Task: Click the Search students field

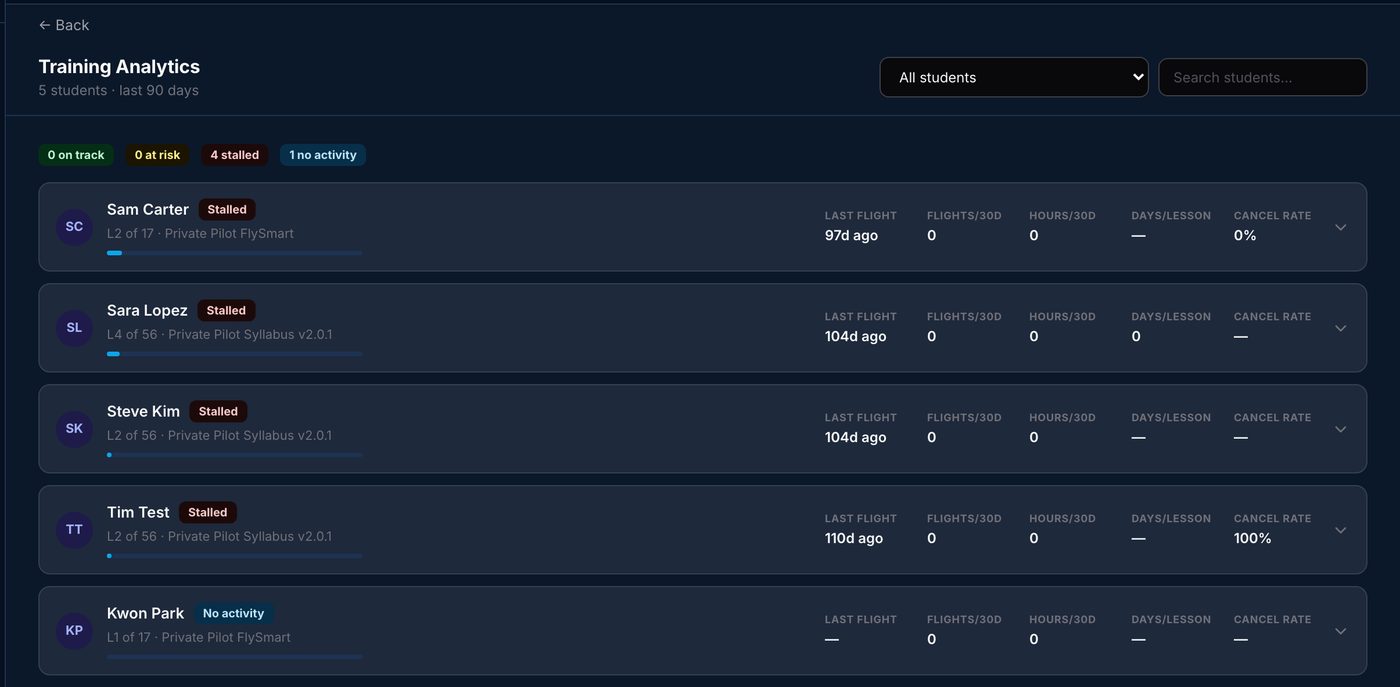Action: click(x=1262, y=77)
